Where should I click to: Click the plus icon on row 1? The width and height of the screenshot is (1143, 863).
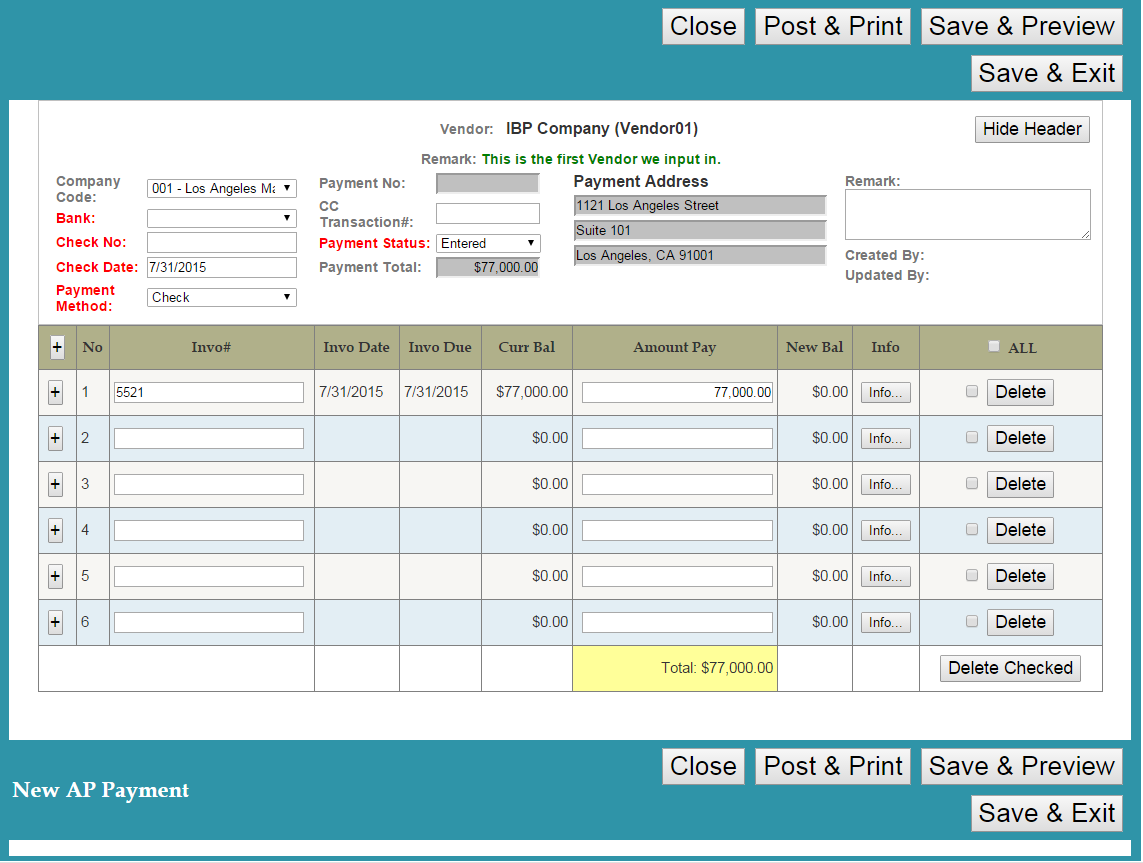[55, 392]
